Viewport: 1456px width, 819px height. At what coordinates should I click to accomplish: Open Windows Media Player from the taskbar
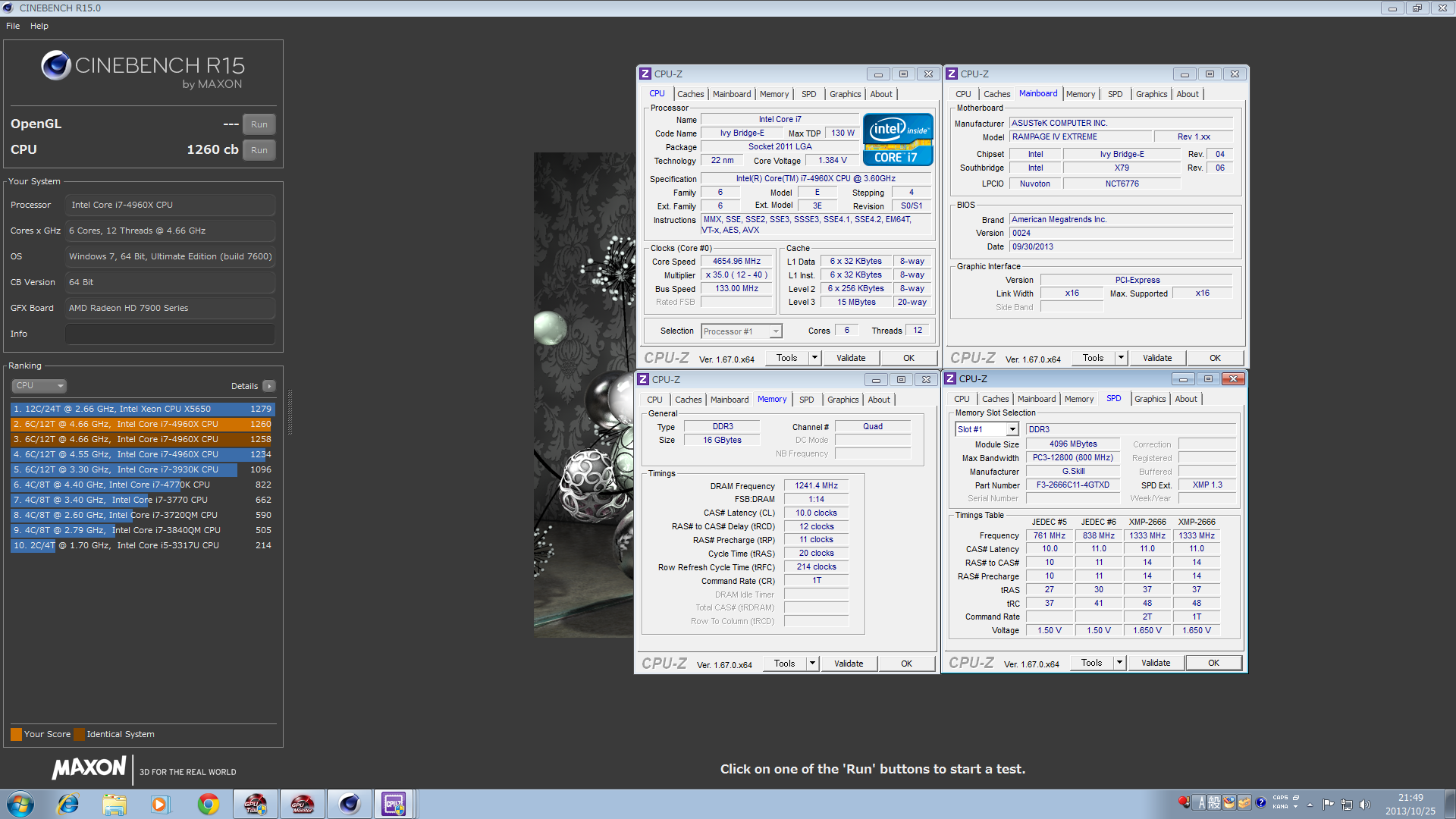point(160,804)
